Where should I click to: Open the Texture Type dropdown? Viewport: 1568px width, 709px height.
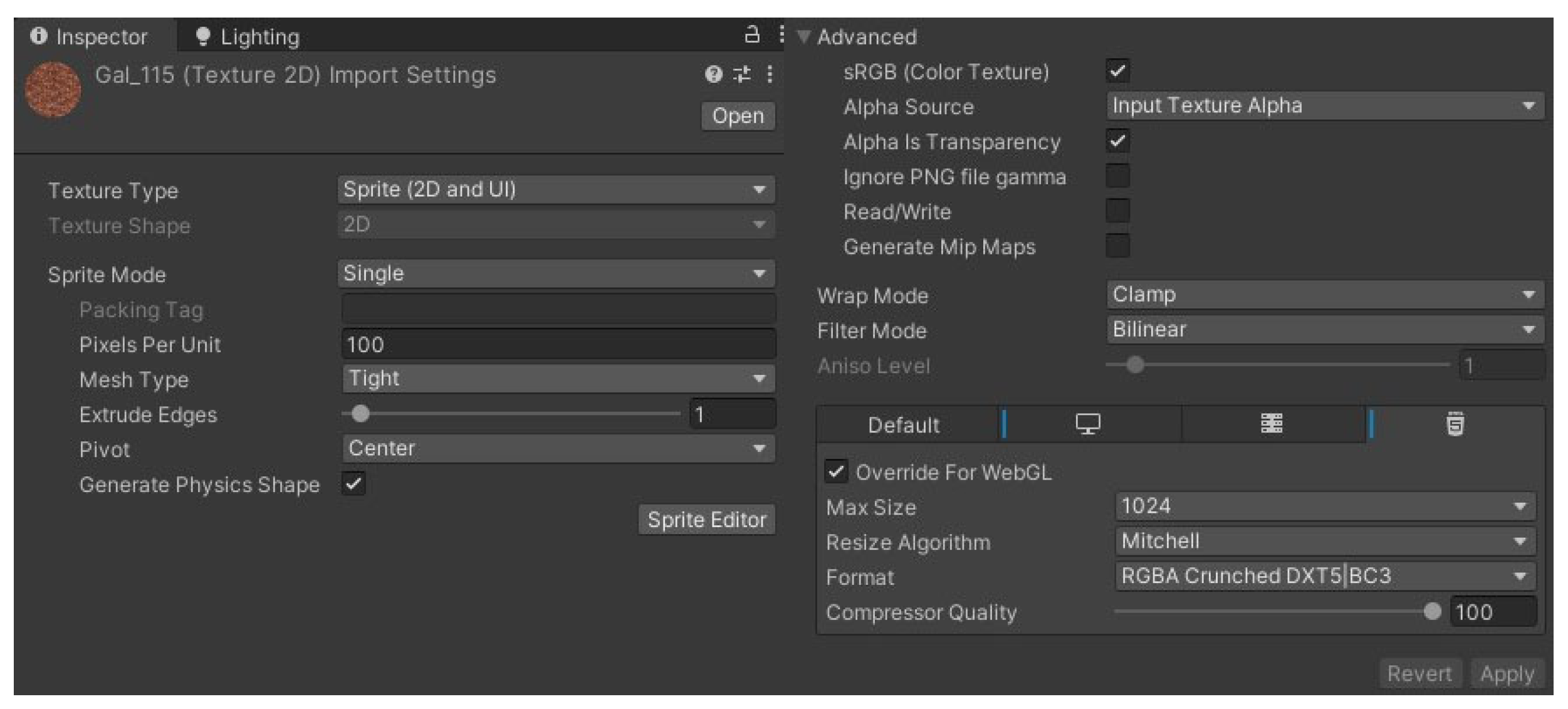[555, 189]
